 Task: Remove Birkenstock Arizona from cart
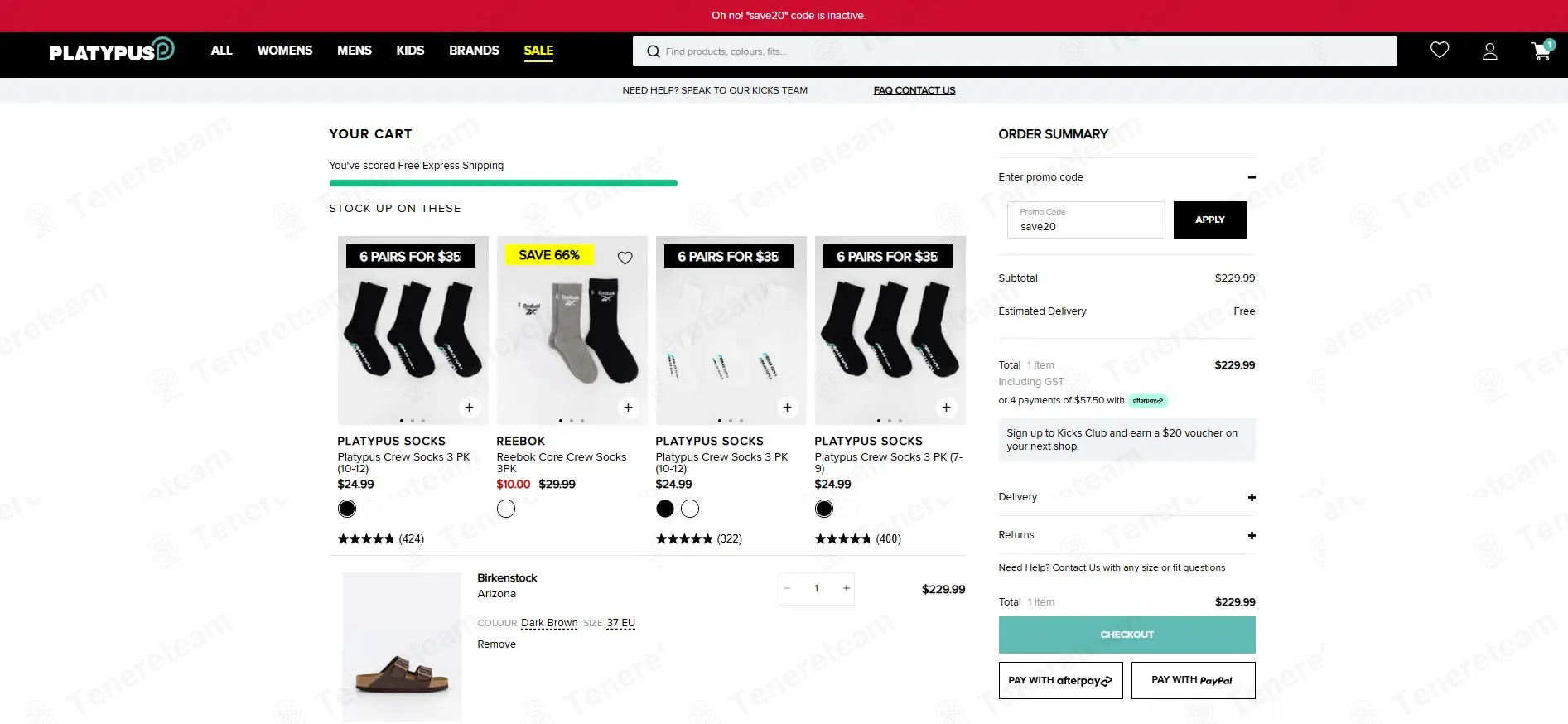[x=496, y=644]
